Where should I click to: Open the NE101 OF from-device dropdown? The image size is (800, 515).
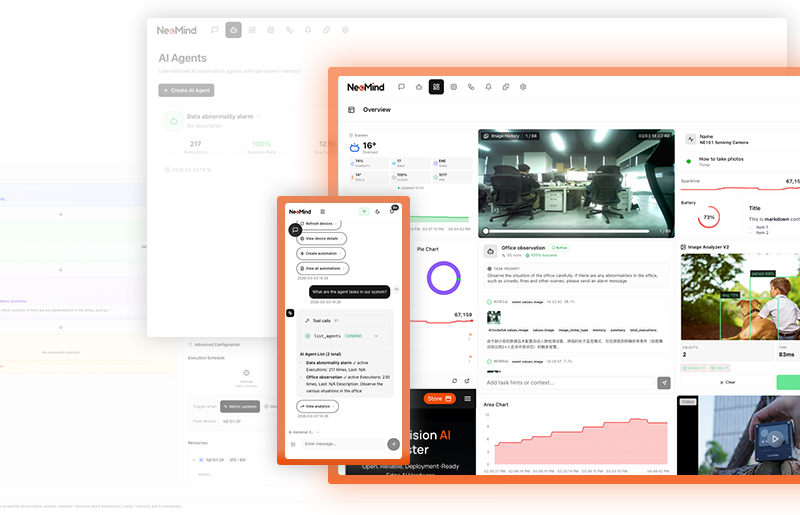[x=247, y=421]
